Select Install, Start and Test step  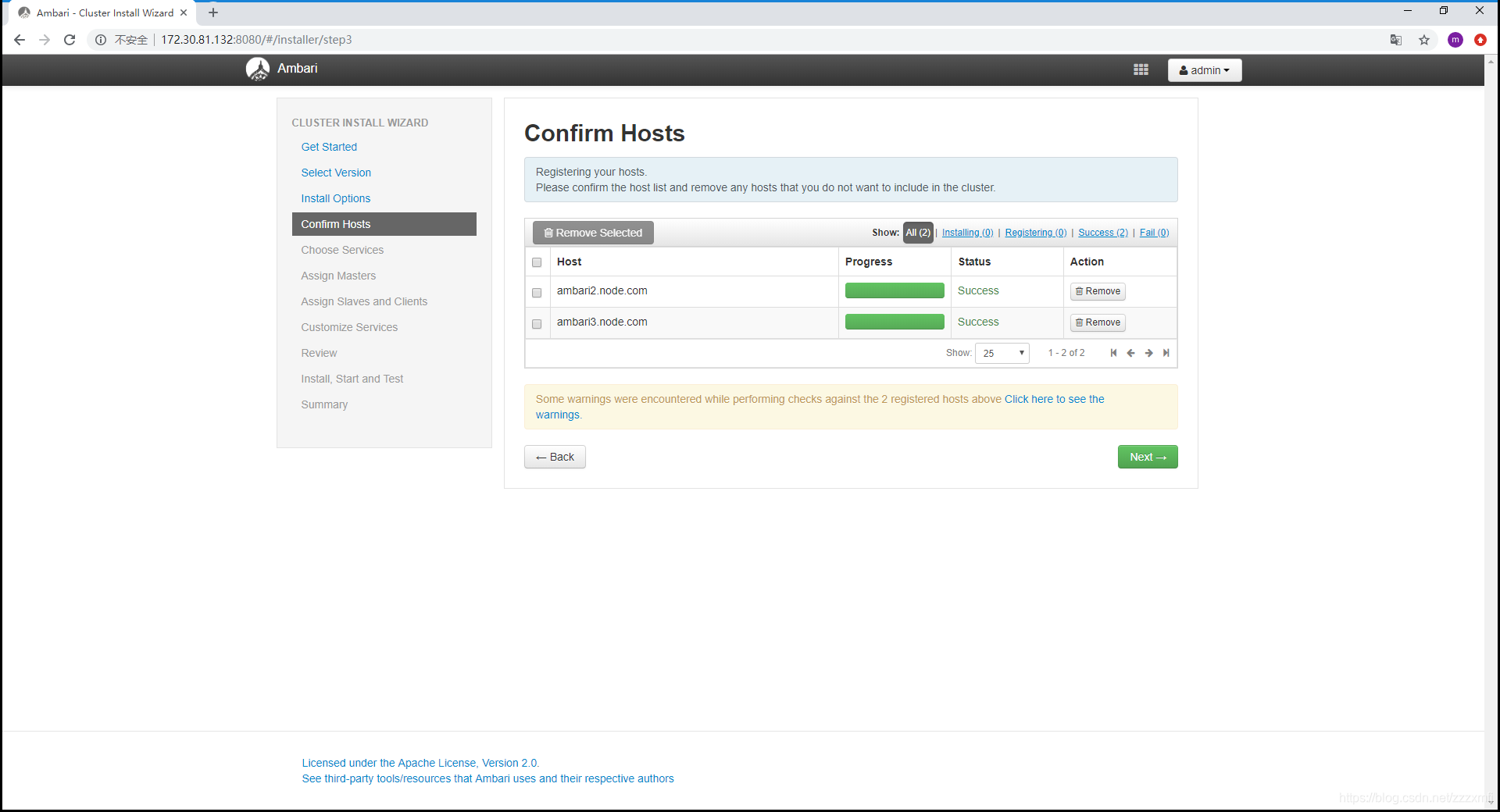pyautogui.click(x=352, y=379)
